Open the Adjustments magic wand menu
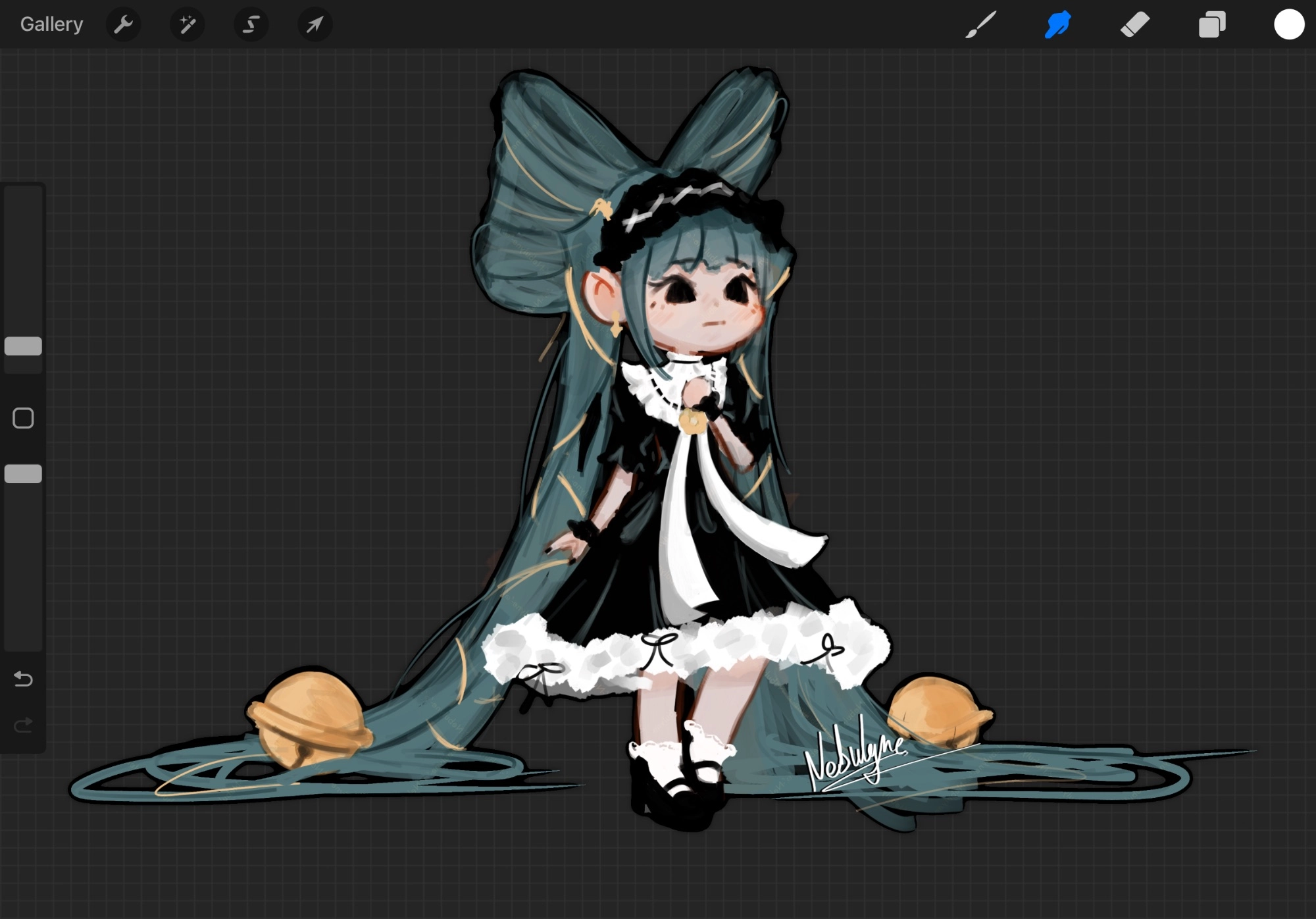 (x=187, y=24)
